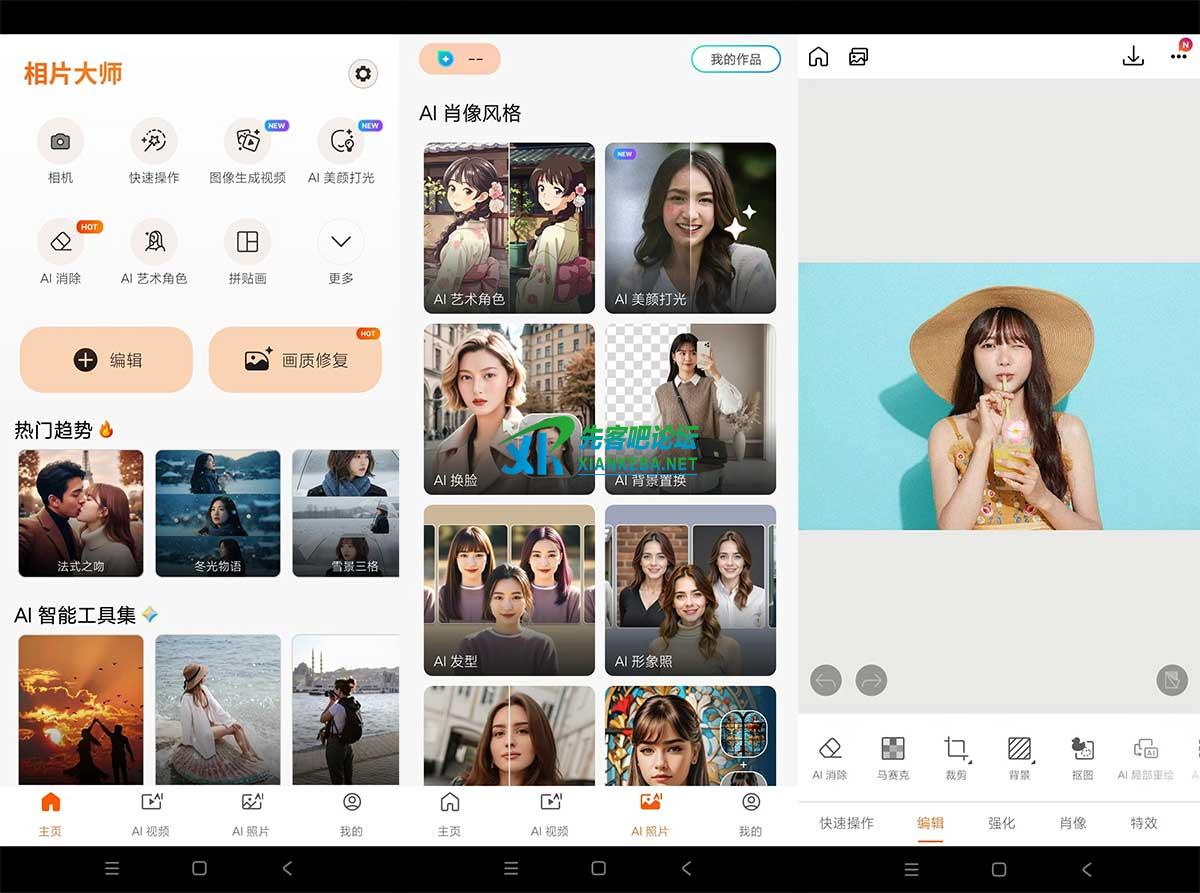1200x893 pixels.
Task: Open 我的作品 button
Action: pos(736,59)
